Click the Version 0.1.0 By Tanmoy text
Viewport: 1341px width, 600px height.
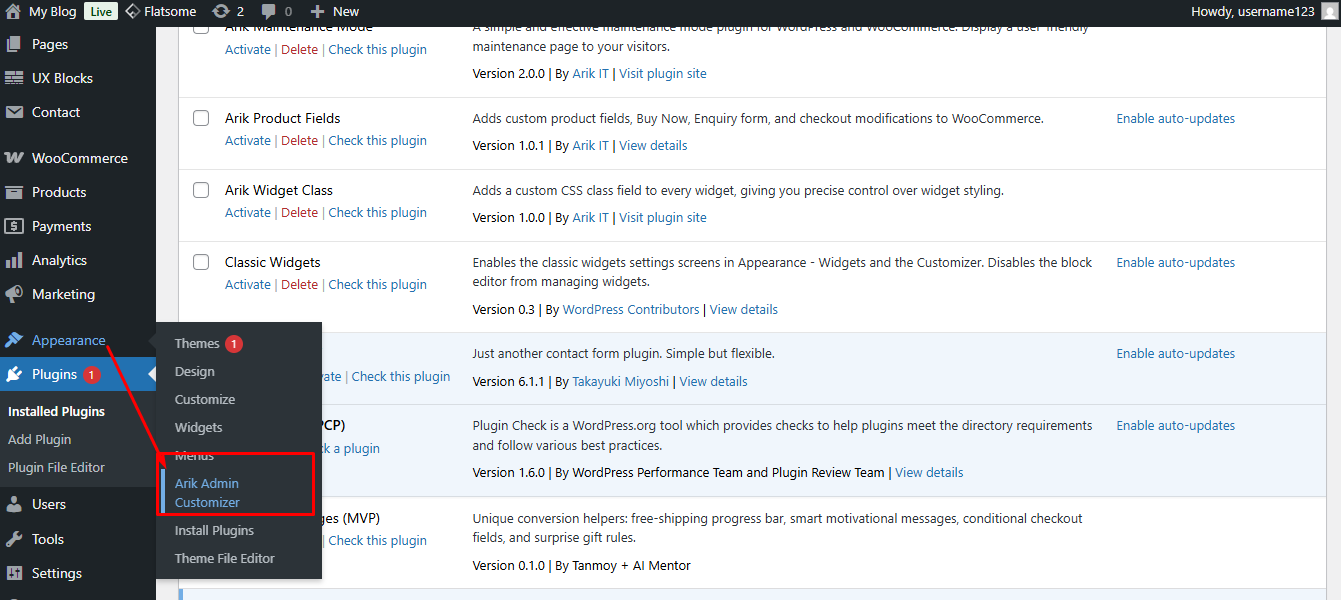[x=582, y=565]
